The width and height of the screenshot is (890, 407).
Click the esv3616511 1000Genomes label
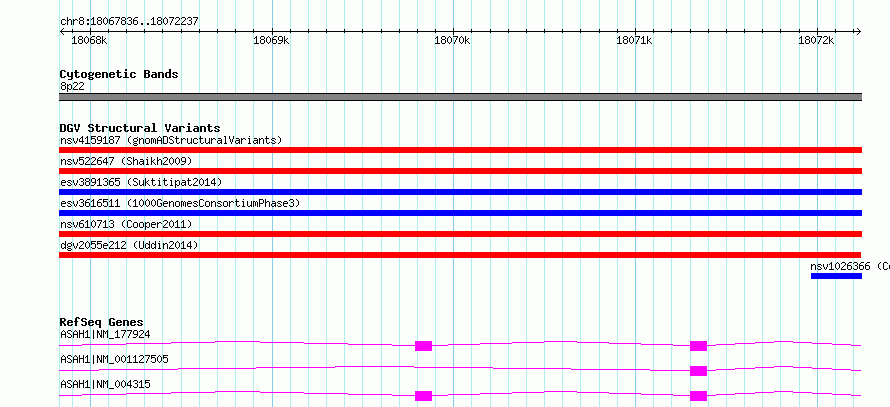(180, 203)
